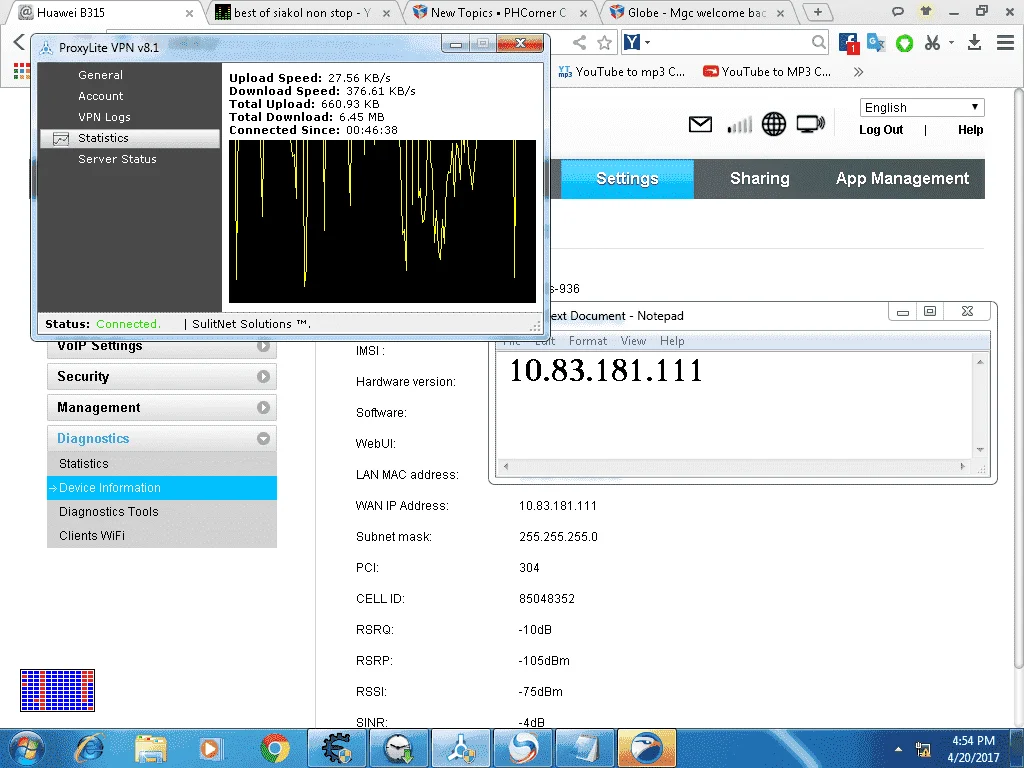The width and height of the screenshot is (1024, 768).
Task: Click the search magnifier icon
Action: click(x=818, y=43)
